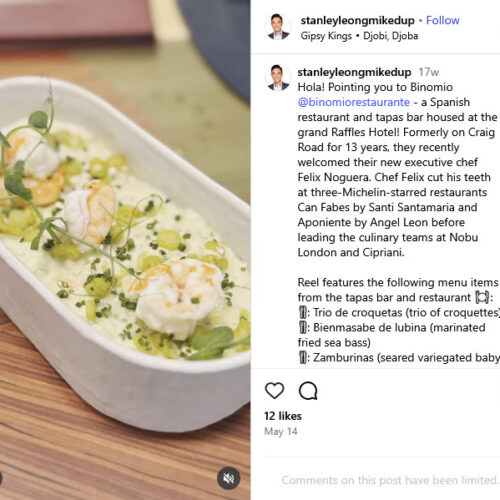The height and width of the screenshot is (500, 500).
Task: Follow stanleyleongmikedup
Action: point(443,20)
